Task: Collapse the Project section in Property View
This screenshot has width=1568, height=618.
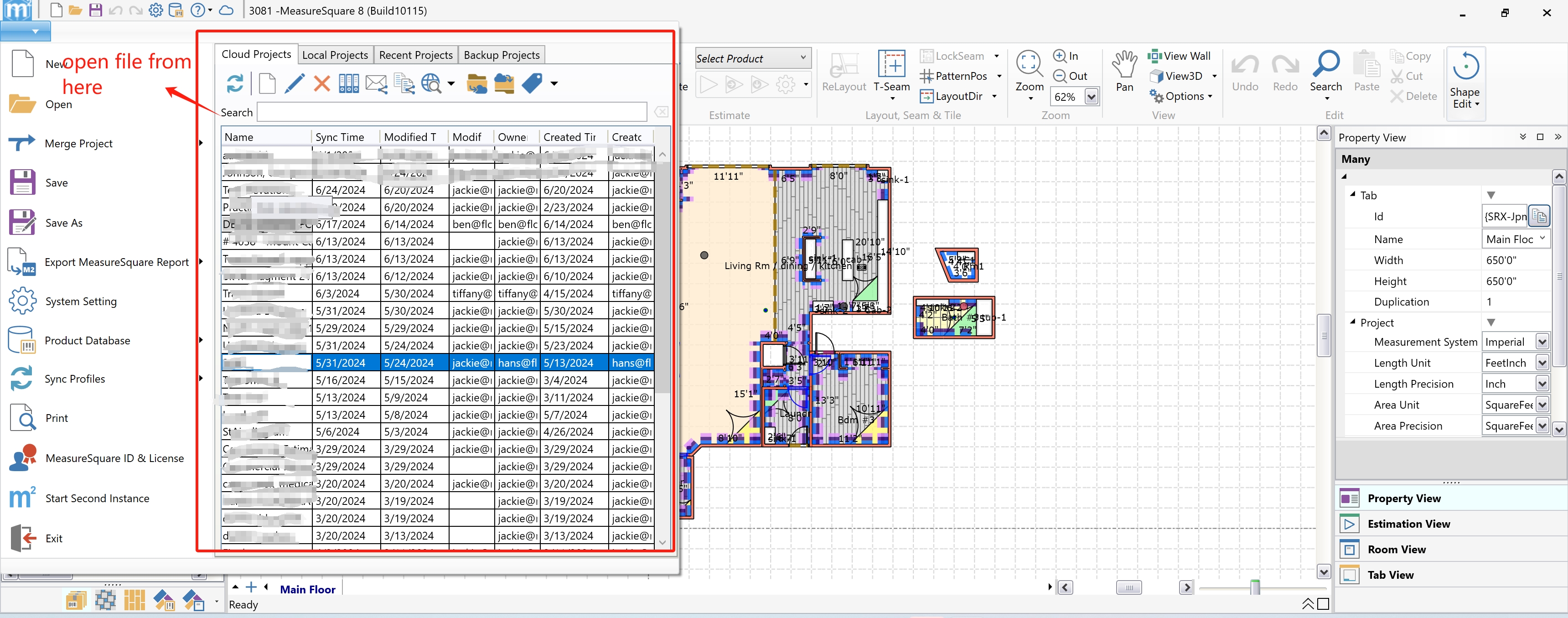Action: click(1352, 322)
